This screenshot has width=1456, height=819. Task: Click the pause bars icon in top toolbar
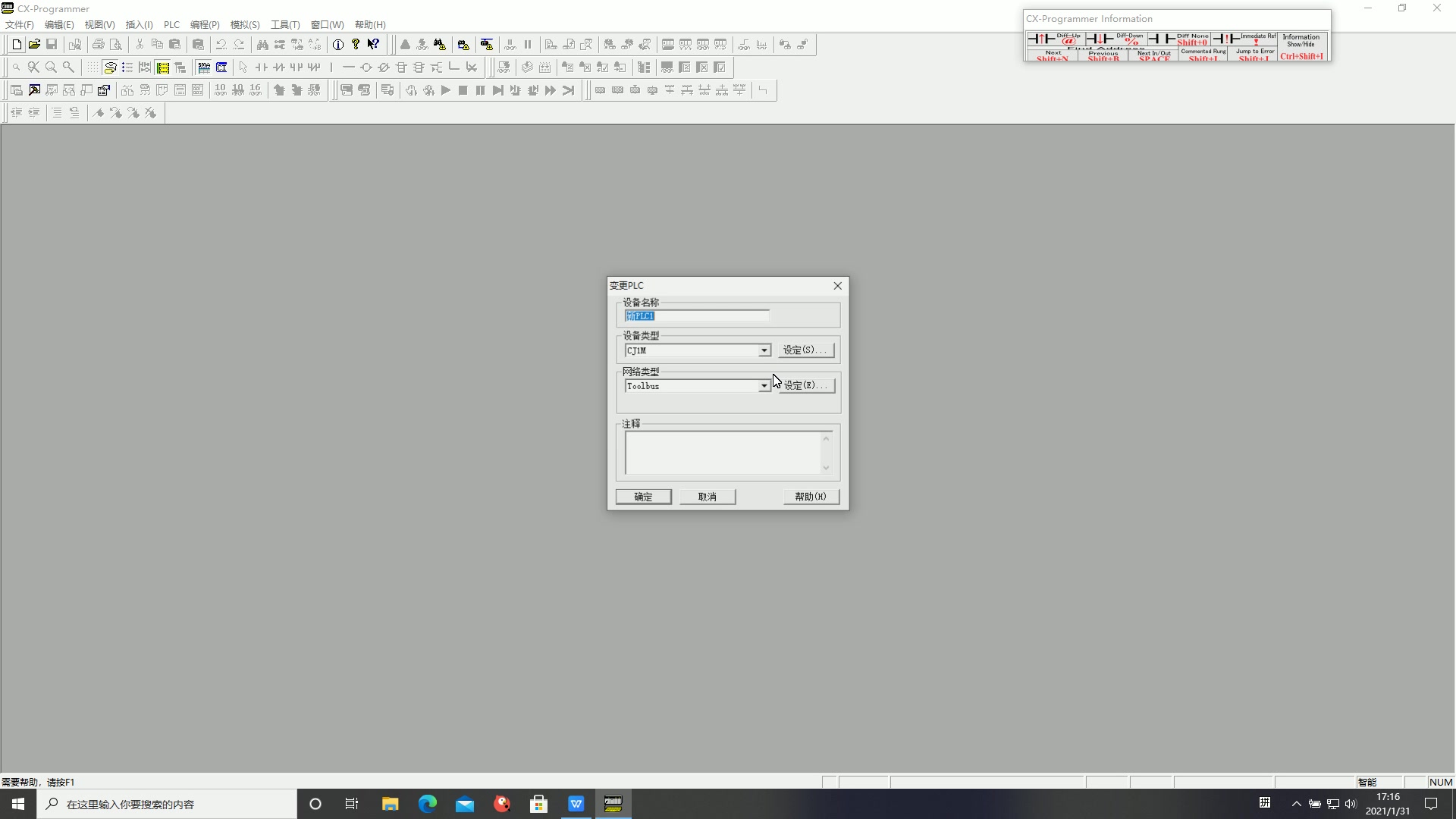click(x=528, y=45)
